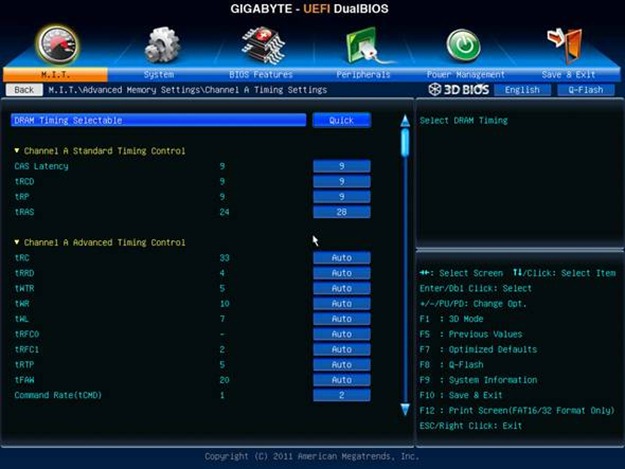Launch the Q-Flash utility button
This screenshot has width=625, height=469.
pos(586,90)
